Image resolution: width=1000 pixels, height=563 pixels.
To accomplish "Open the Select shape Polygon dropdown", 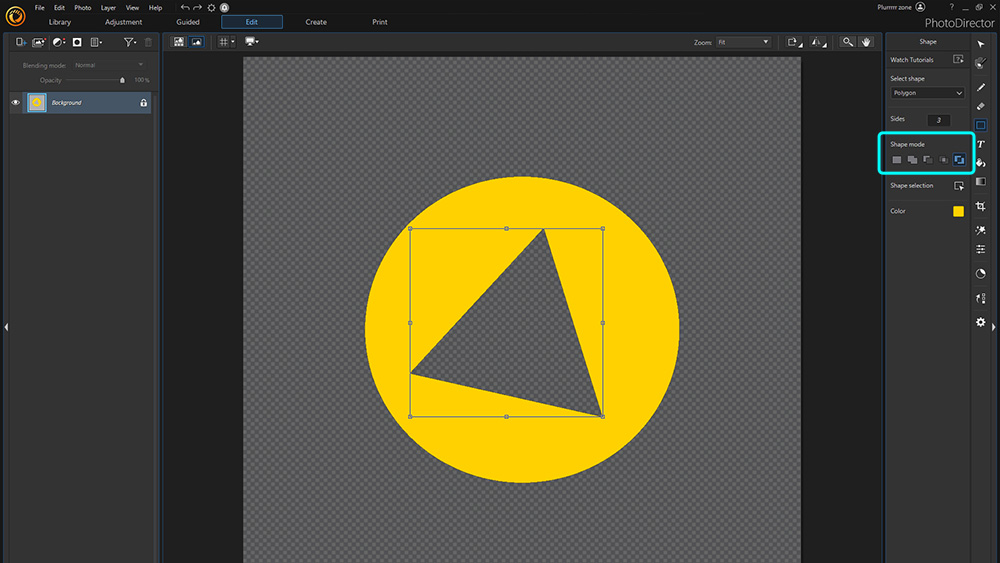I will tap(927, 93).
